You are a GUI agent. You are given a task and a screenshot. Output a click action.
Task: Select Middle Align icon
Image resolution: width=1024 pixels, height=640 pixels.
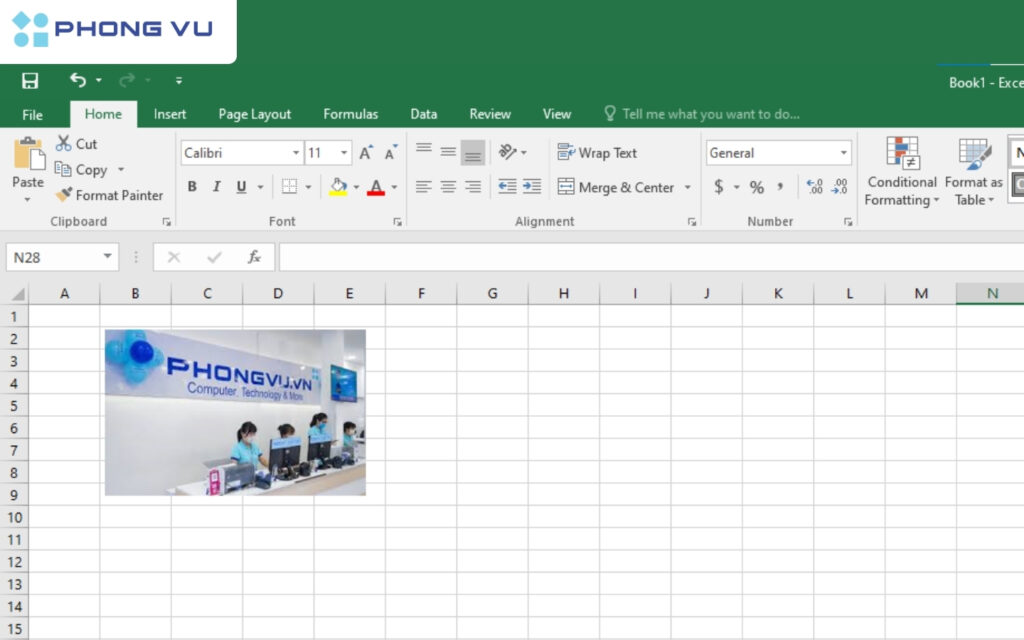pos(448,152)
